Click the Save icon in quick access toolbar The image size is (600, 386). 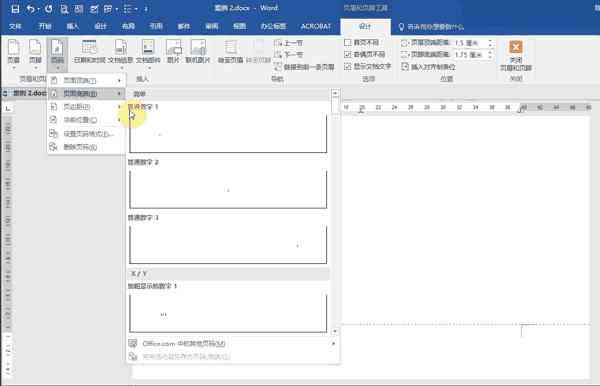pyautogui.click(x=15, y=8)
